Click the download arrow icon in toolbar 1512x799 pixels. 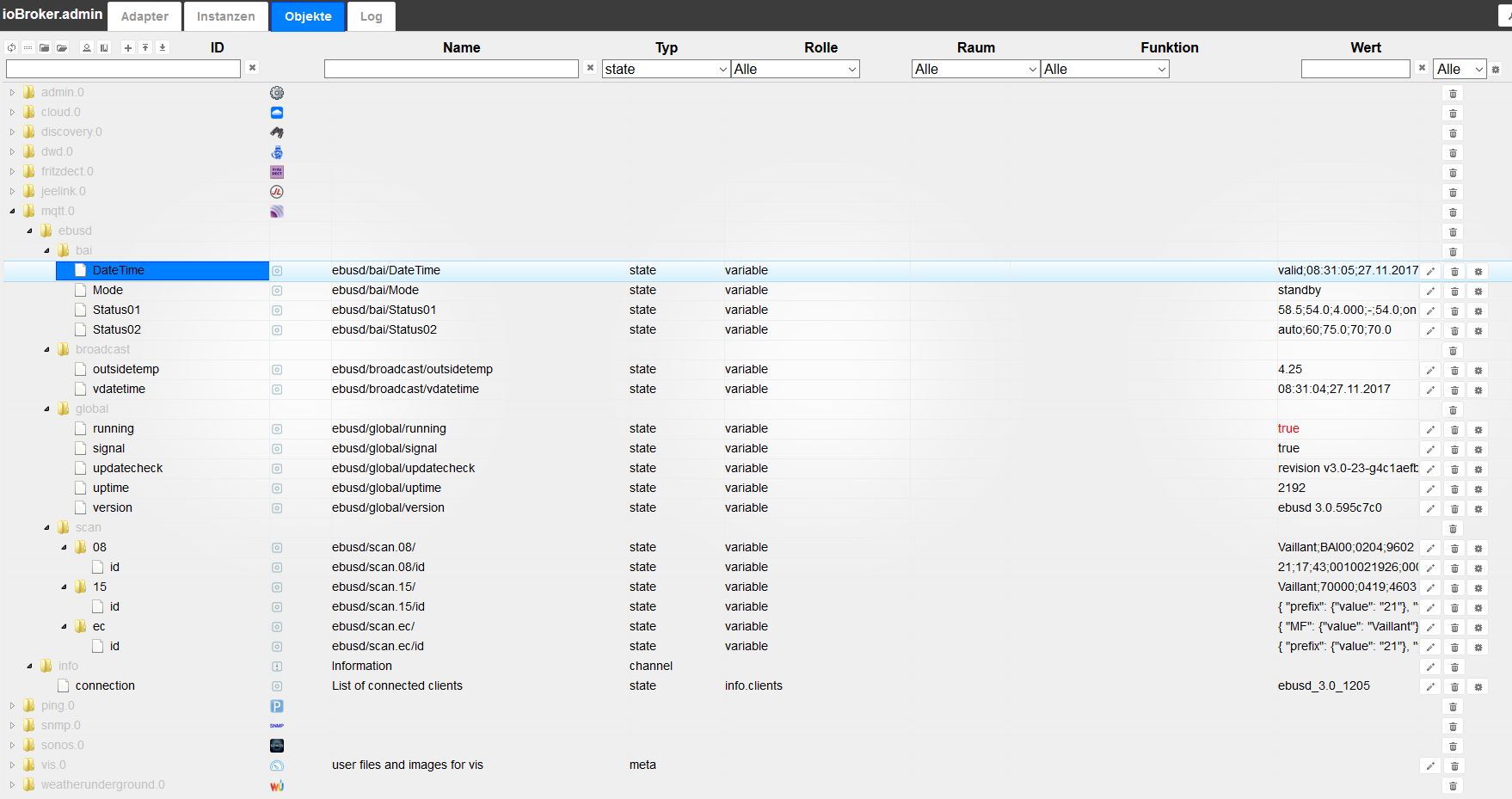coord(163,48)
